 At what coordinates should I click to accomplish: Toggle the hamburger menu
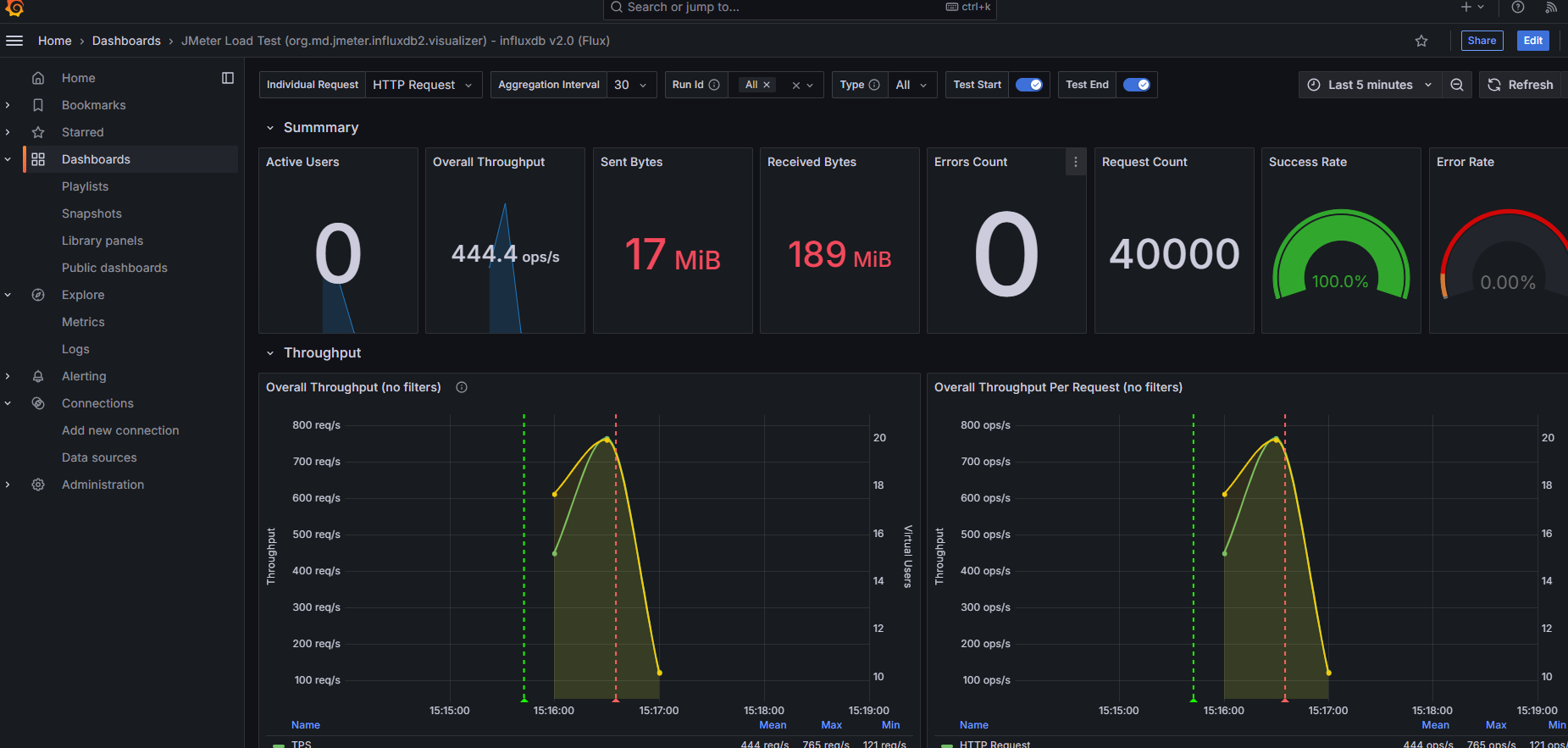[14, 41]
